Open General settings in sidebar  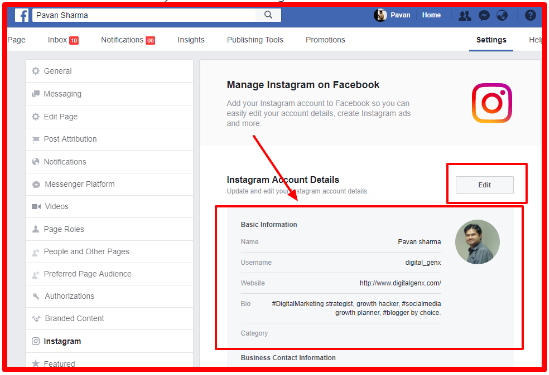(x=110, y=71)
